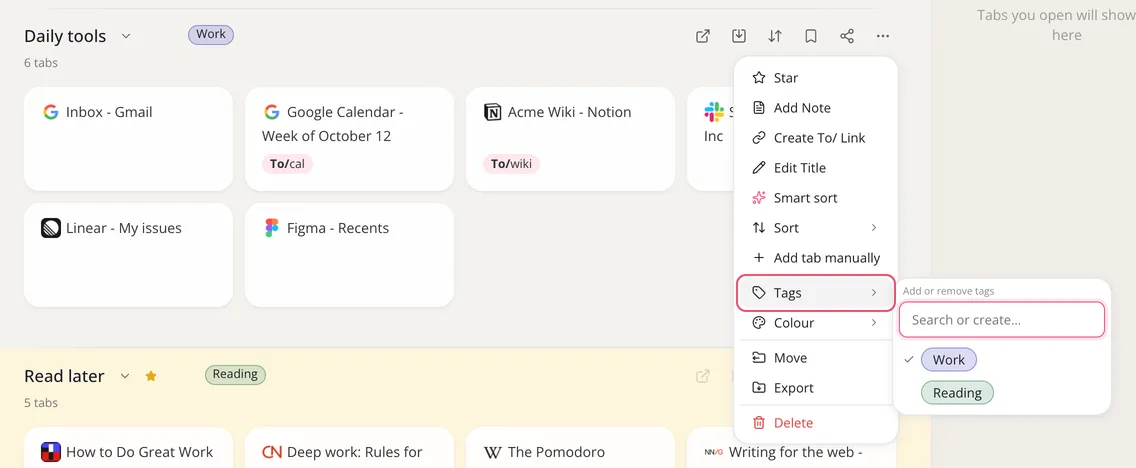Click the Linear icon on the My issues card
Screen dimensions: 1136x468
pyautogui.click(x=51, y=228)
